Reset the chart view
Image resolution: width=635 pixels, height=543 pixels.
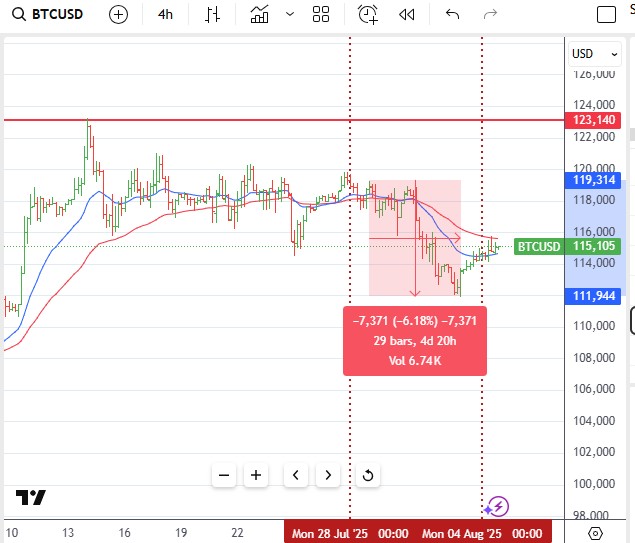coord(368,475)
